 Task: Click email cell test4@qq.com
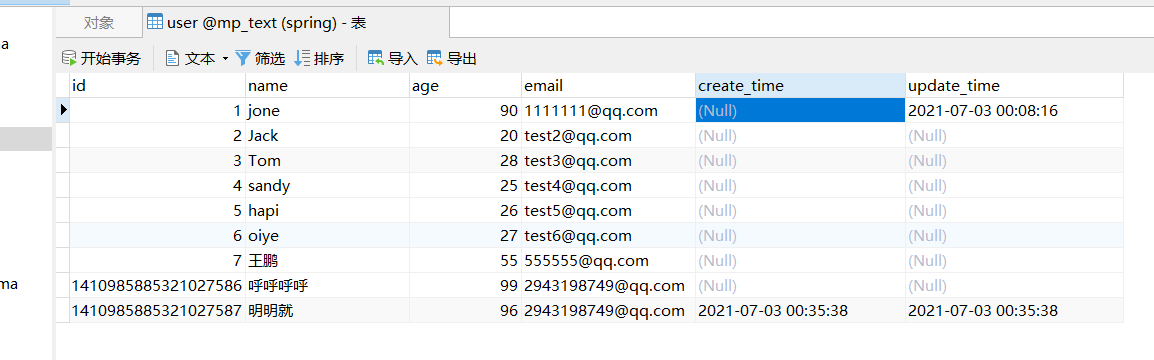608,186
